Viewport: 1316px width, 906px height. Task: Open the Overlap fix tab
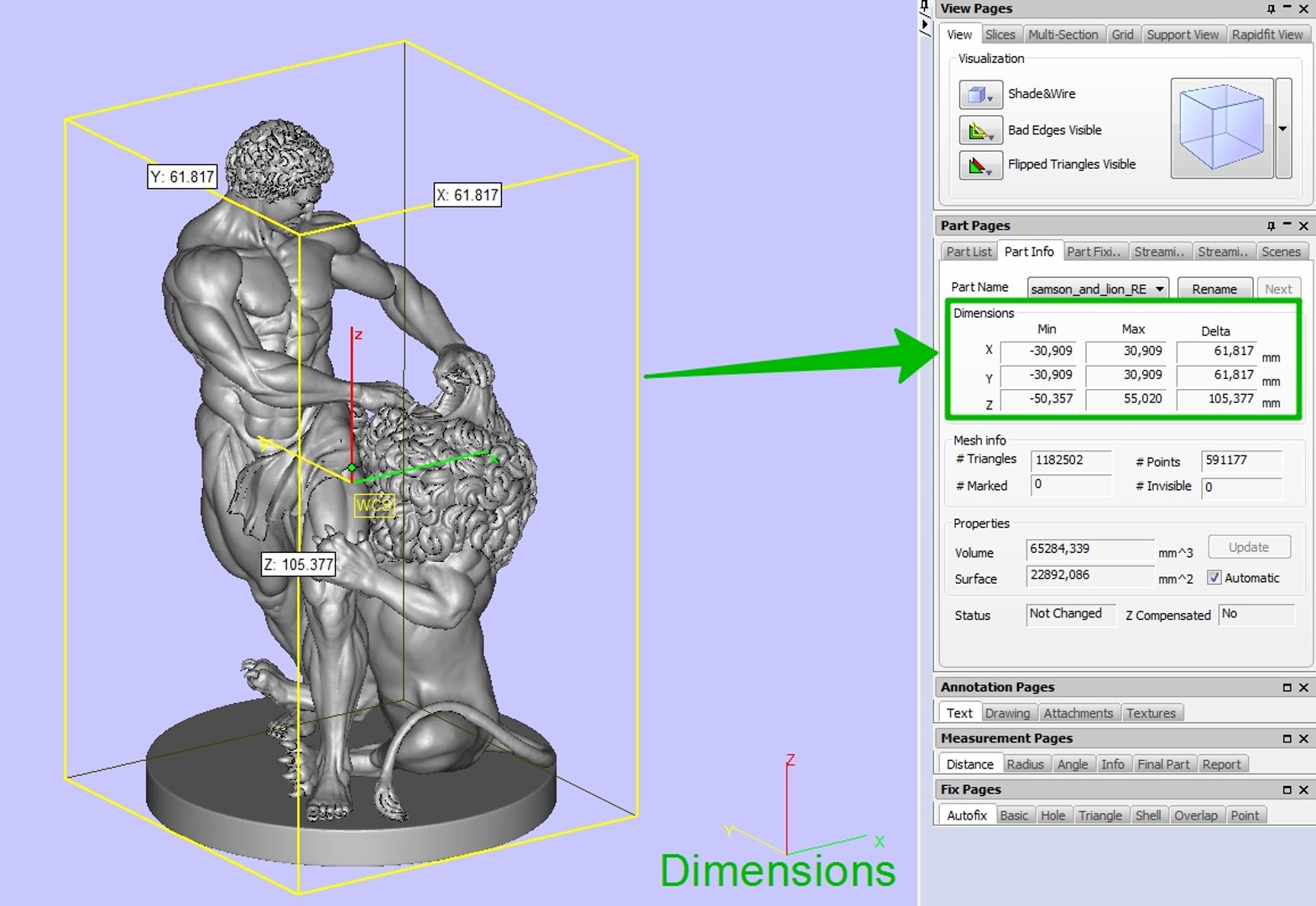[x=1196, y=815]
